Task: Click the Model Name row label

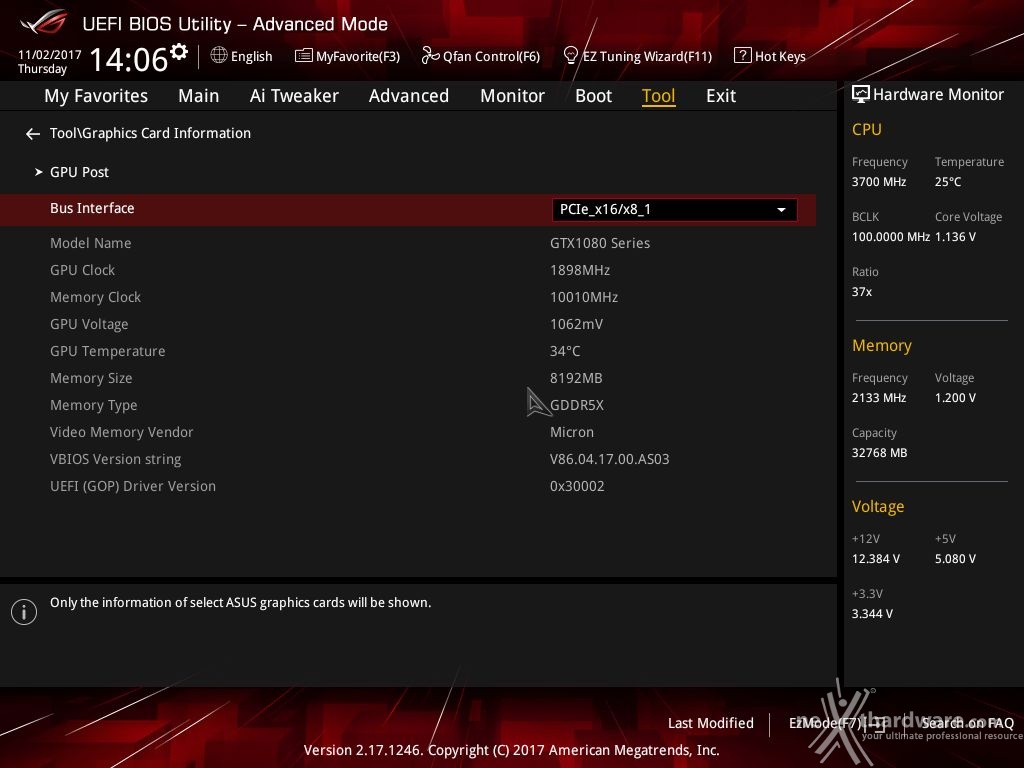Action: (91, 243)
